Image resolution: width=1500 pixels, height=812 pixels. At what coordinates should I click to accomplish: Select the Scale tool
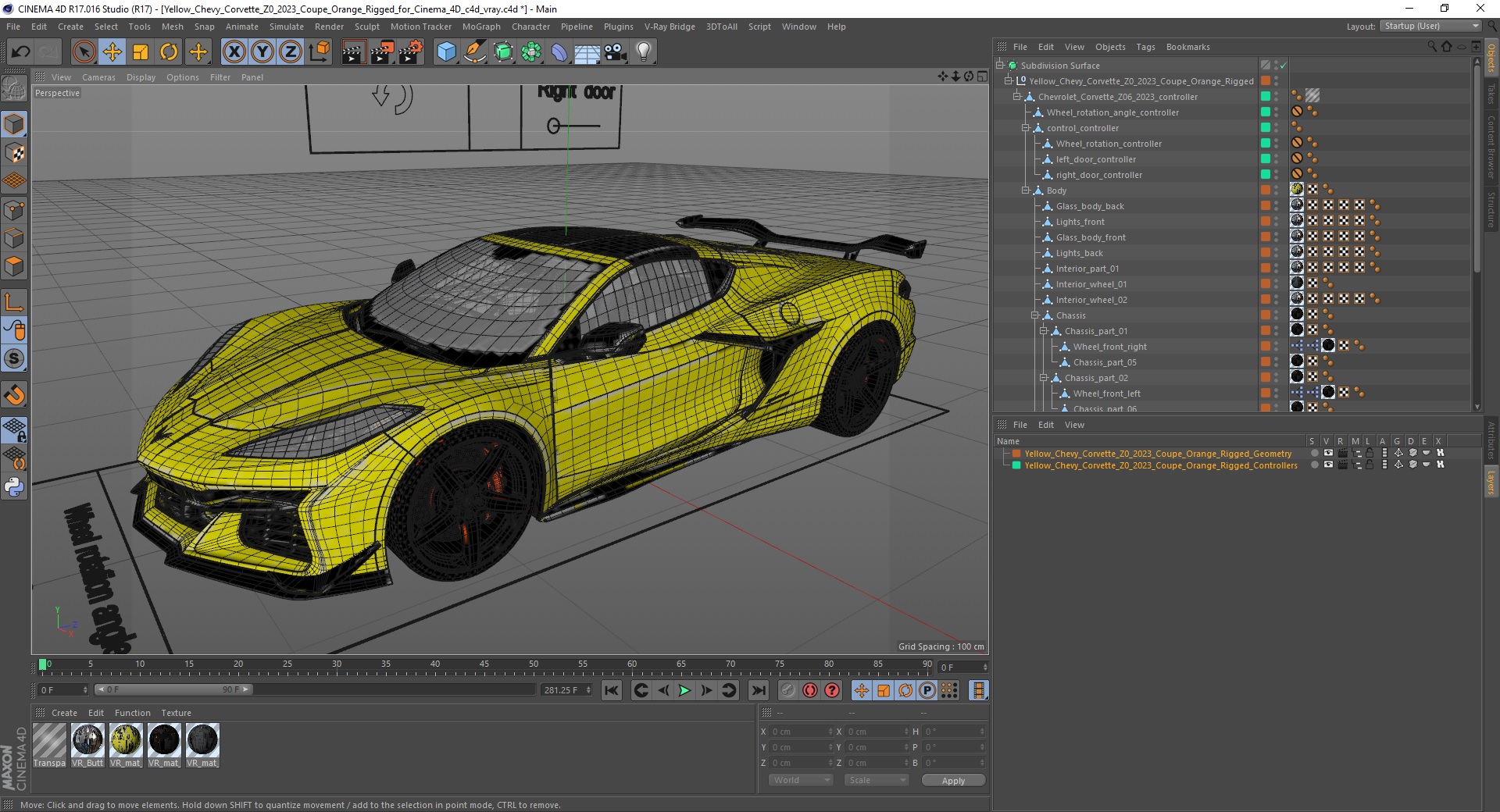point(141,52)
